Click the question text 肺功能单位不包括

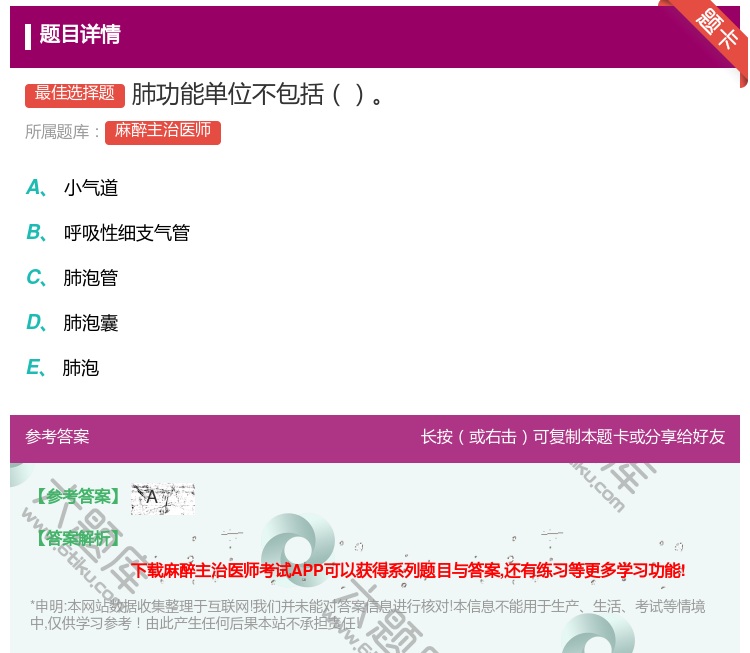tap(257, 94)
